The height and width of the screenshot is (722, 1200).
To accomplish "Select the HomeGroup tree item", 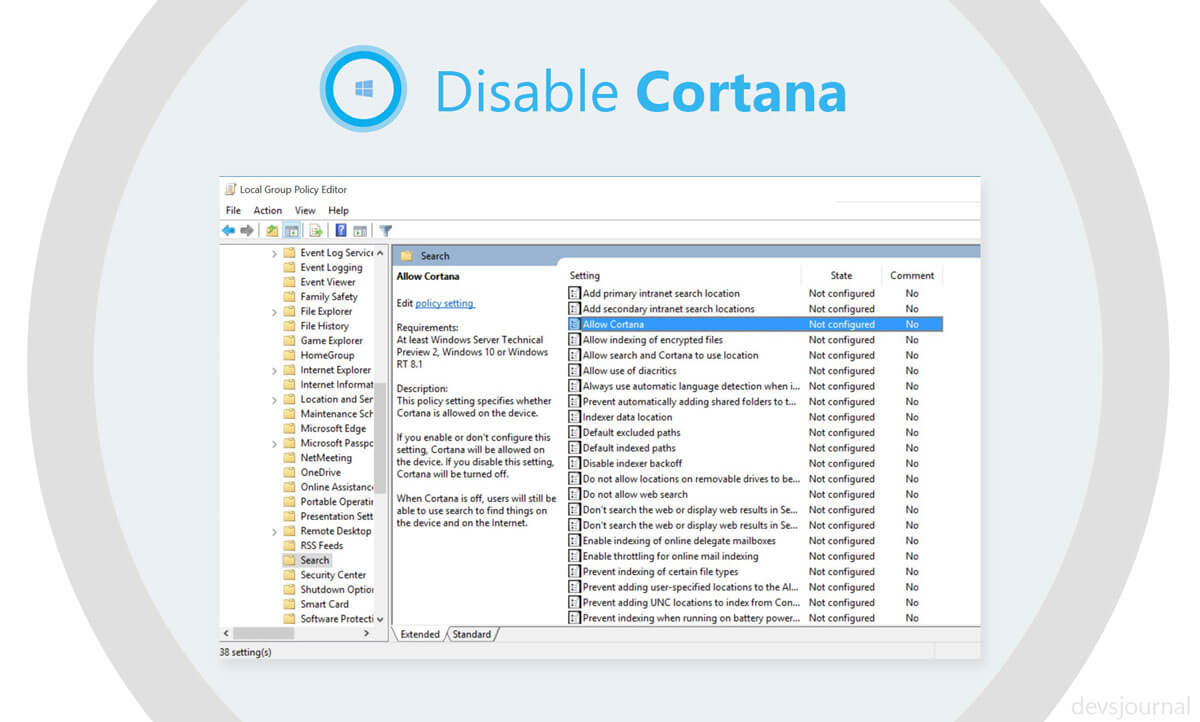I will pyautogui.click(x=327, y=355).
